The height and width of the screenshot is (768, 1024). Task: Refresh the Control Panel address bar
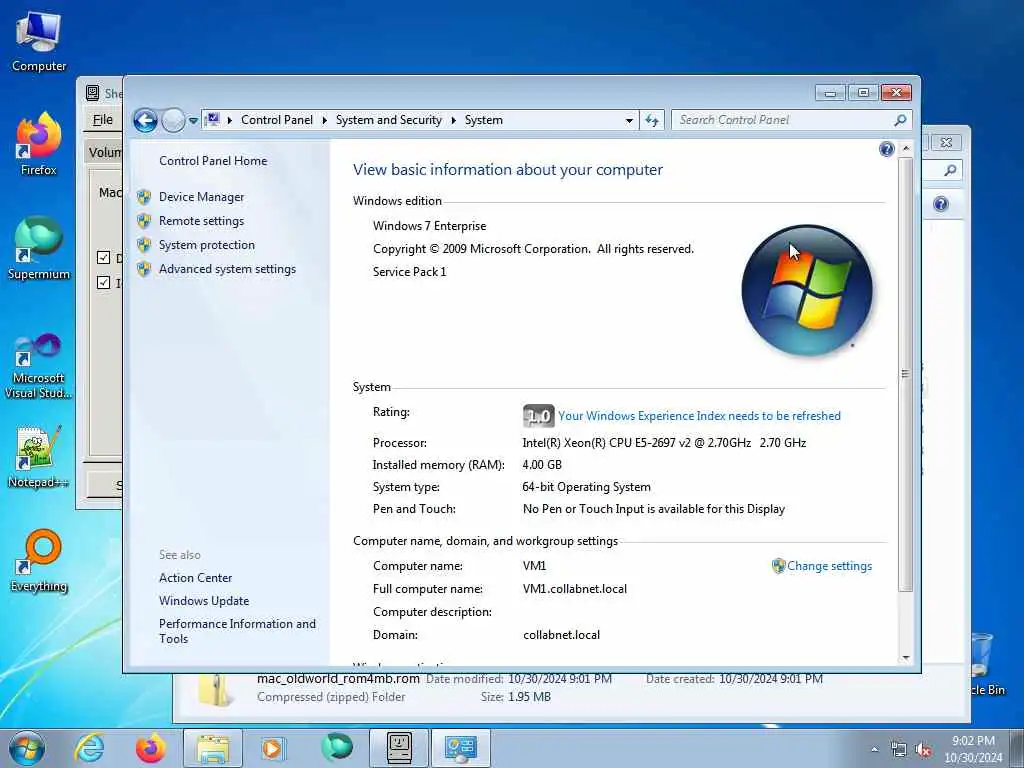[652, 120]
